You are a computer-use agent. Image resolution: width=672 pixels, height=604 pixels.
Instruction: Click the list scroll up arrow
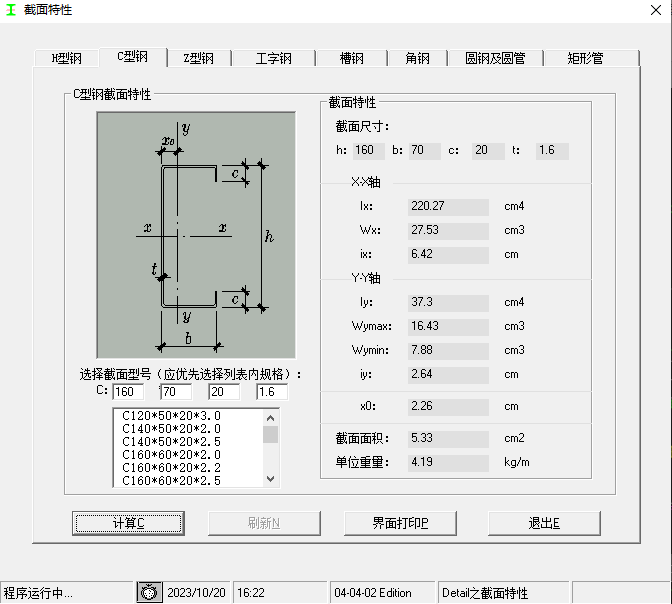click(x=270, y=418)
